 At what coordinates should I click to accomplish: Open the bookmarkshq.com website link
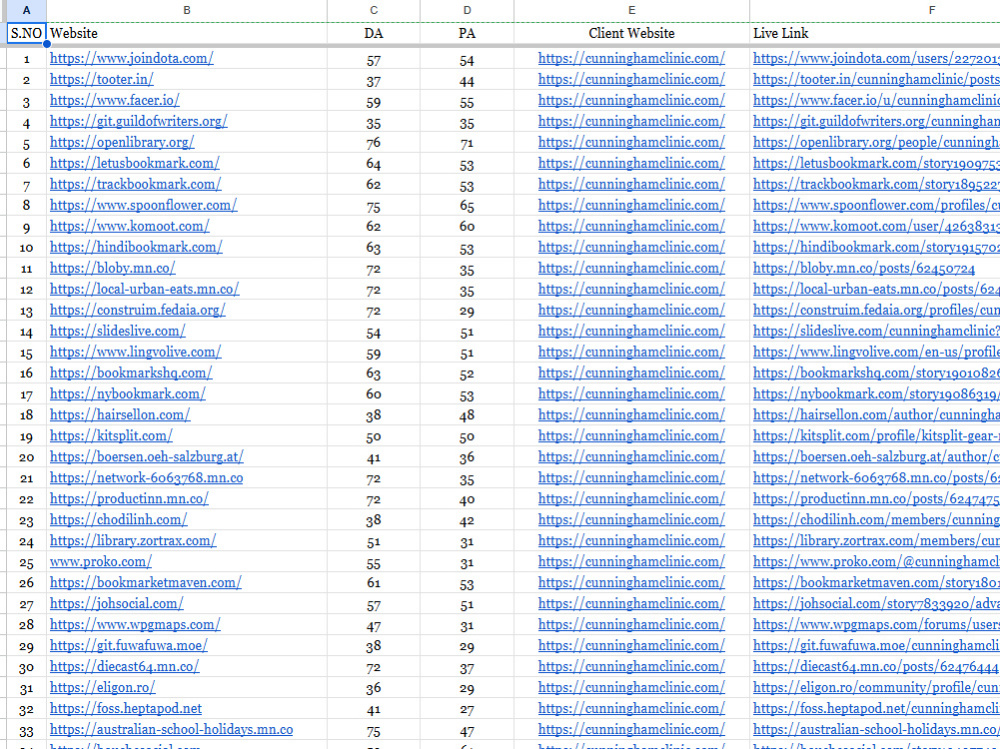tap(131, 373)
